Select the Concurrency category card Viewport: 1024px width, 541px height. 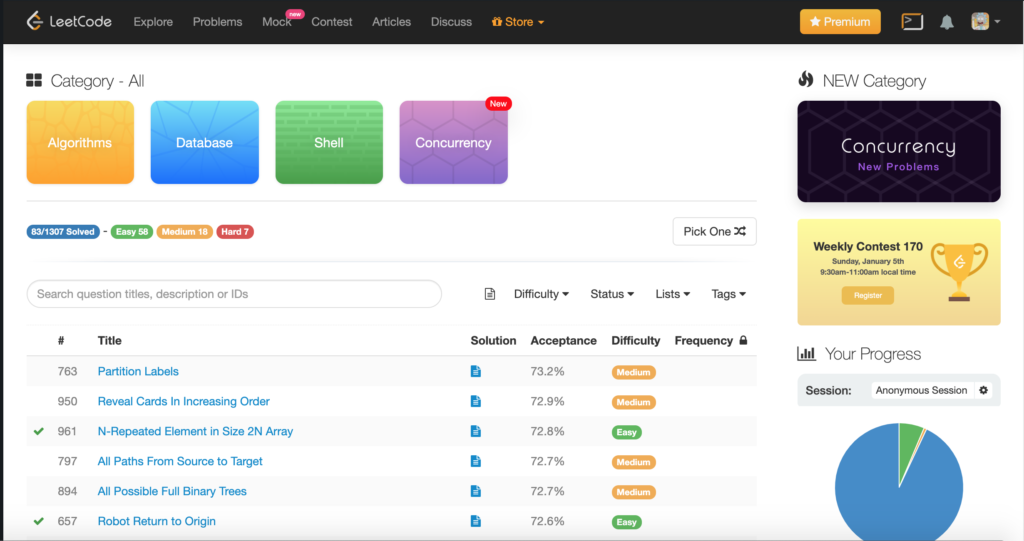453,142
